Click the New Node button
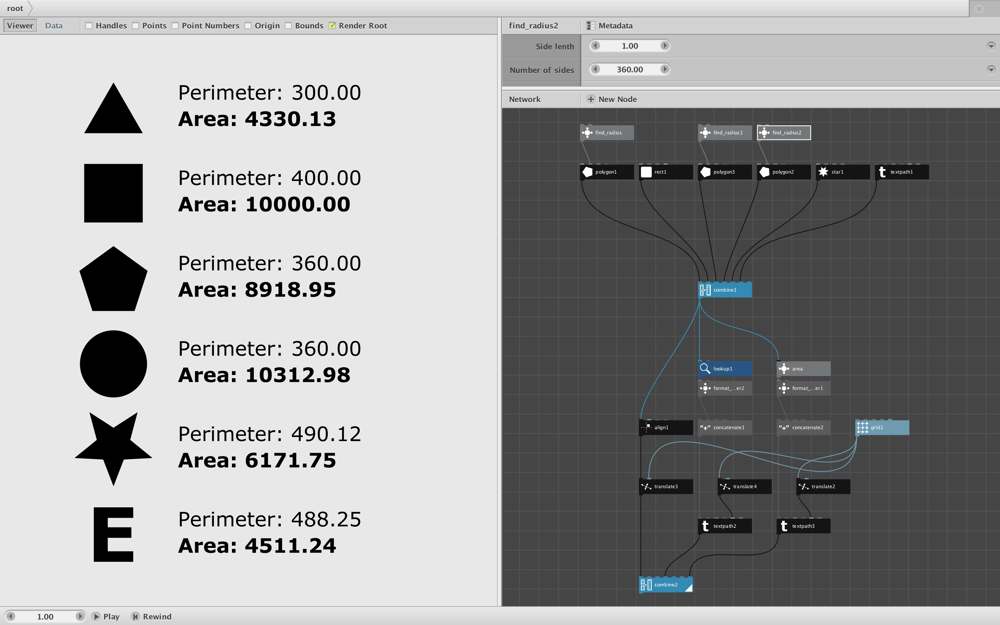Viewport: 1000px width, 625px height. pyautogui.click(x=611, y=99)
